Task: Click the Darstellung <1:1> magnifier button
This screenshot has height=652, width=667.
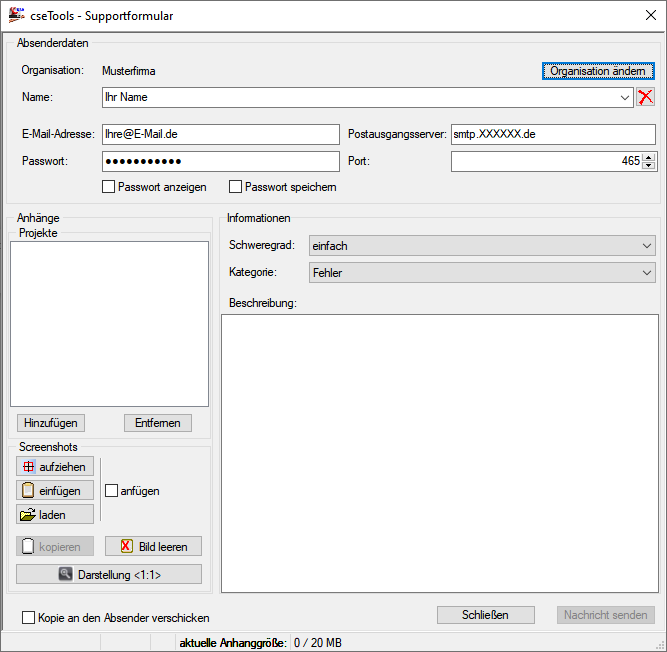Action: [x=109, y=574]
